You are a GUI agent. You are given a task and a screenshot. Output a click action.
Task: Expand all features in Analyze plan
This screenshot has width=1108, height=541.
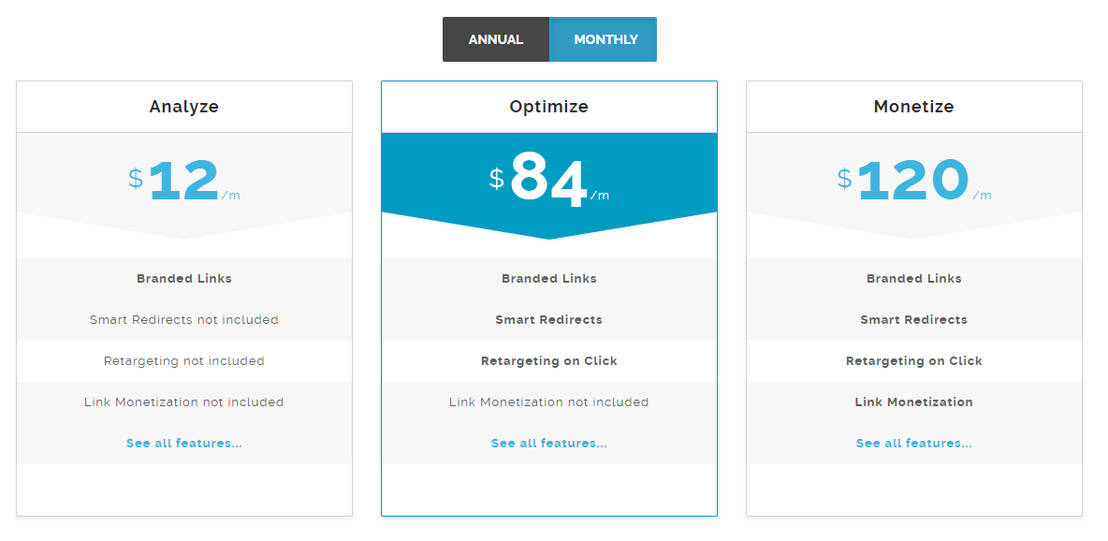(x=184, y=443)
